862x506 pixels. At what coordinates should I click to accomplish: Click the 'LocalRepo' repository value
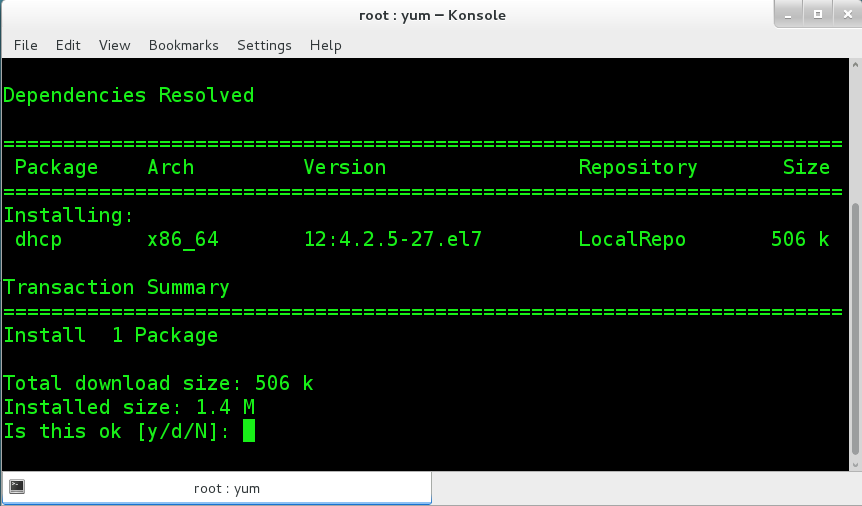(x=632, y=239)
